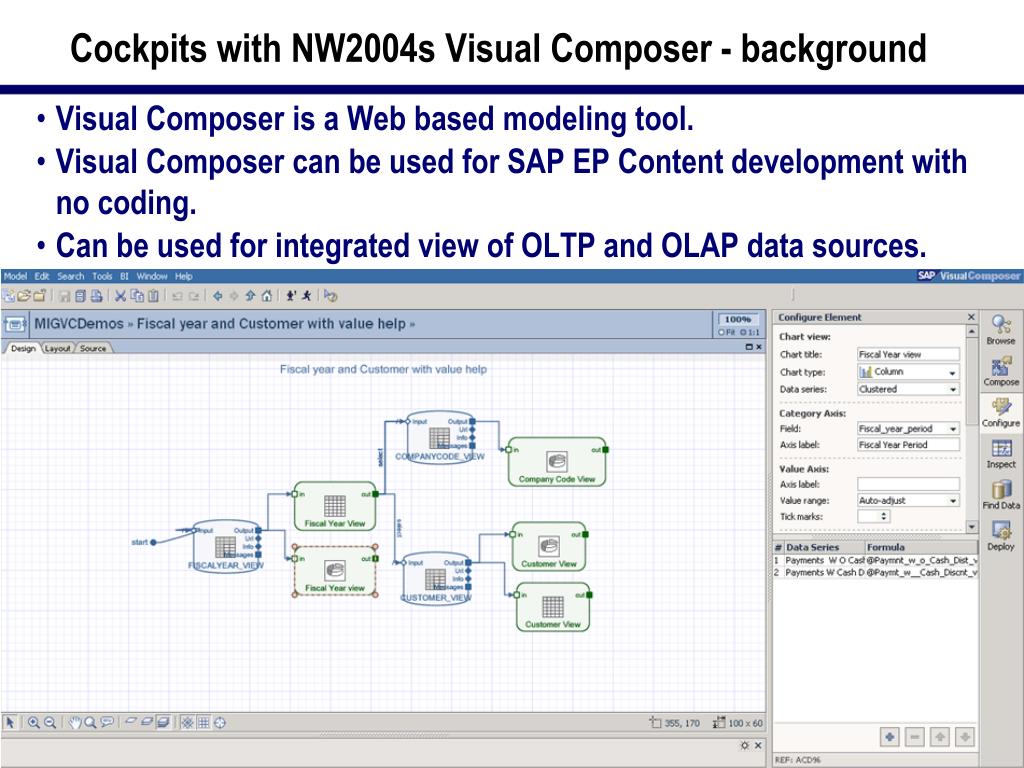Open the Search menu
This screenshot has width=1024, height=768.
click(x=71, y=276)
